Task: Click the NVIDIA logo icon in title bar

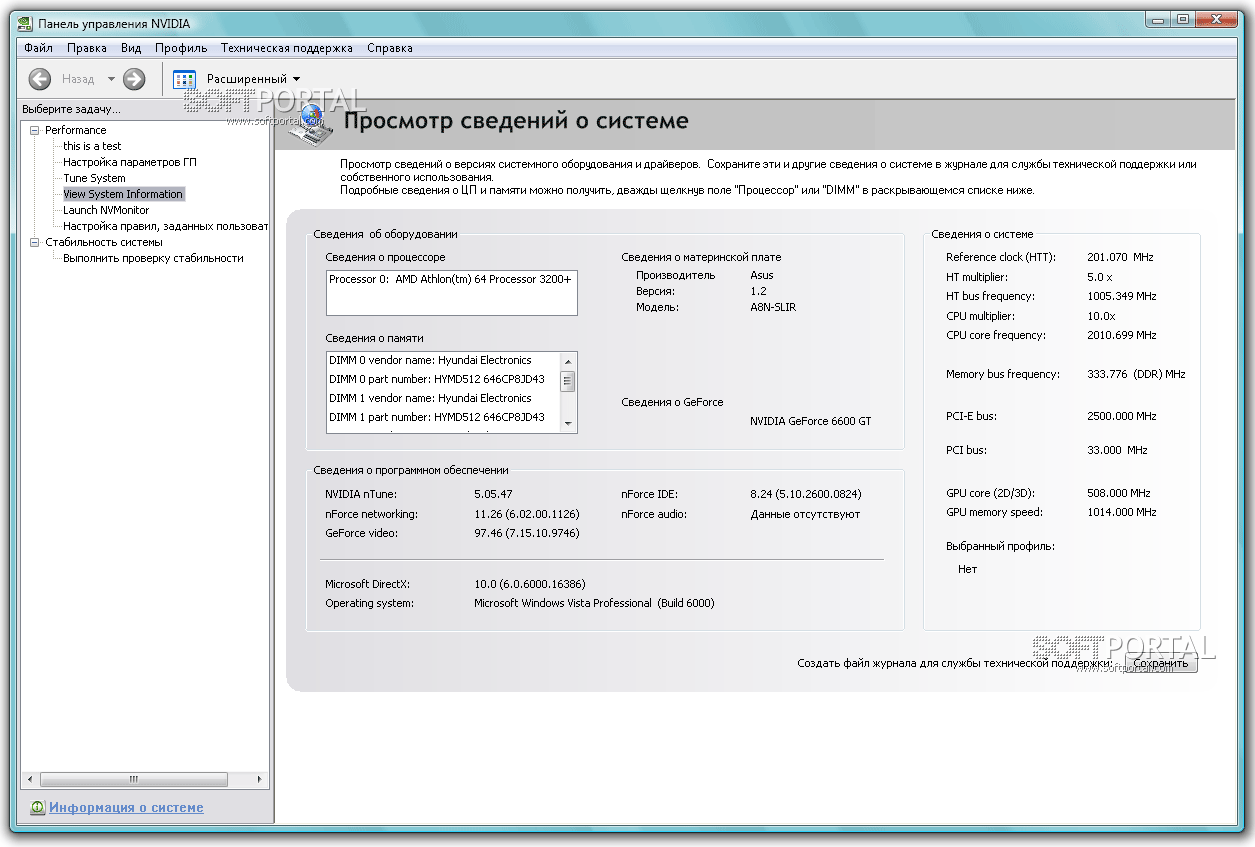Action: click(25, 24)
